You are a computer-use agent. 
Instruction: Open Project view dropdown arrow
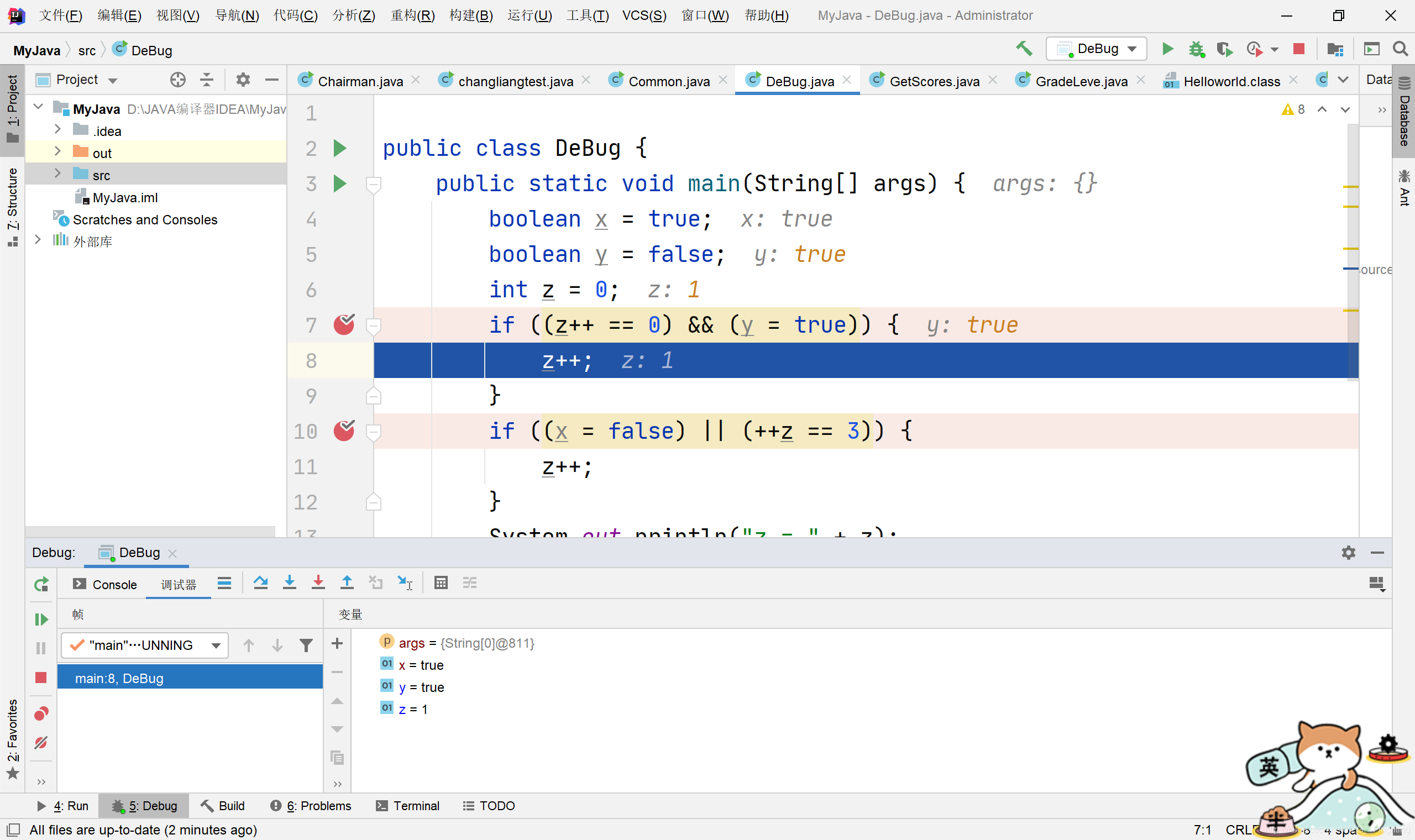tap(113, 80)
